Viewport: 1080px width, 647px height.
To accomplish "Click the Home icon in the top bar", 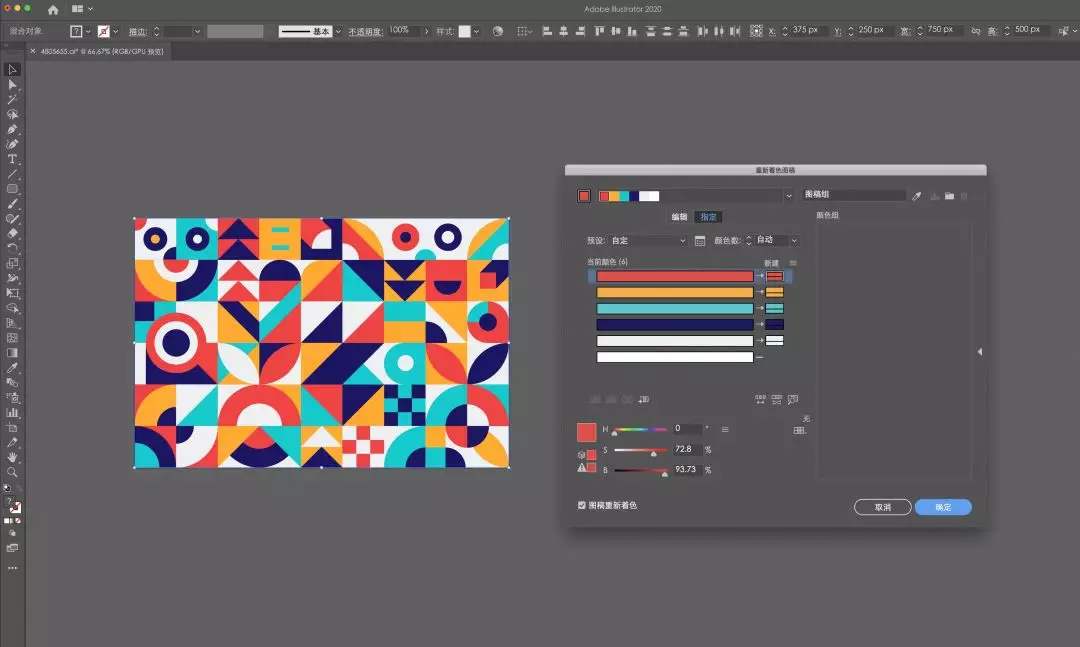I will pyautogui.click(x=53, y=9).
